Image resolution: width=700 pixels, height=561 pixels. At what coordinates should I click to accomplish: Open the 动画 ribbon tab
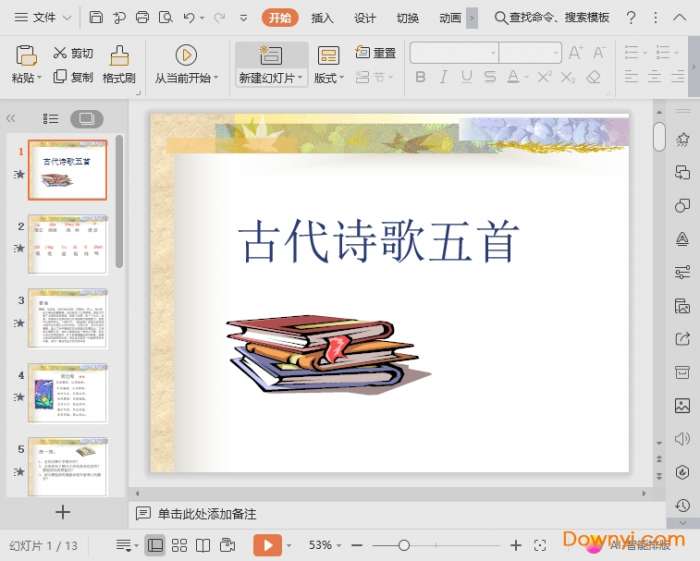[450, 18]
